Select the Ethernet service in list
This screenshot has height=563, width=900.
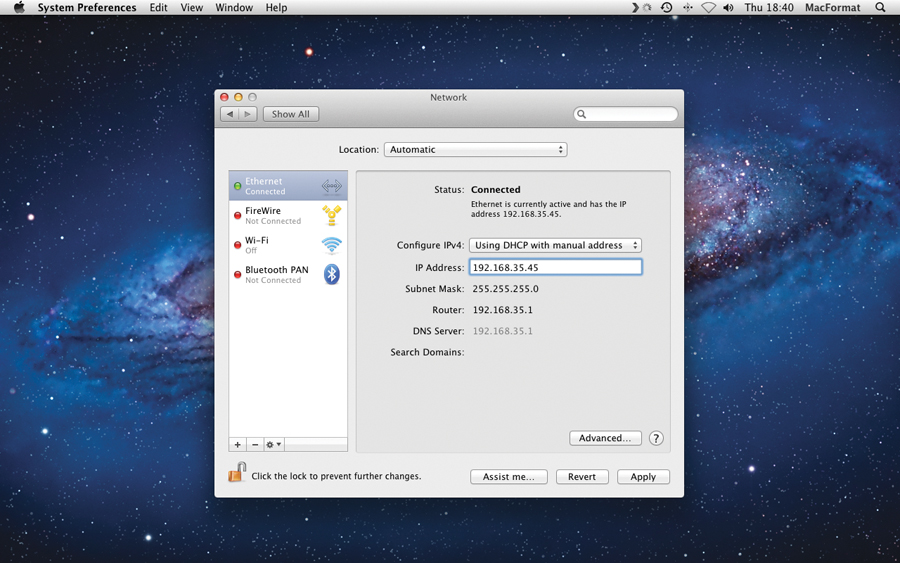(288, 185)
